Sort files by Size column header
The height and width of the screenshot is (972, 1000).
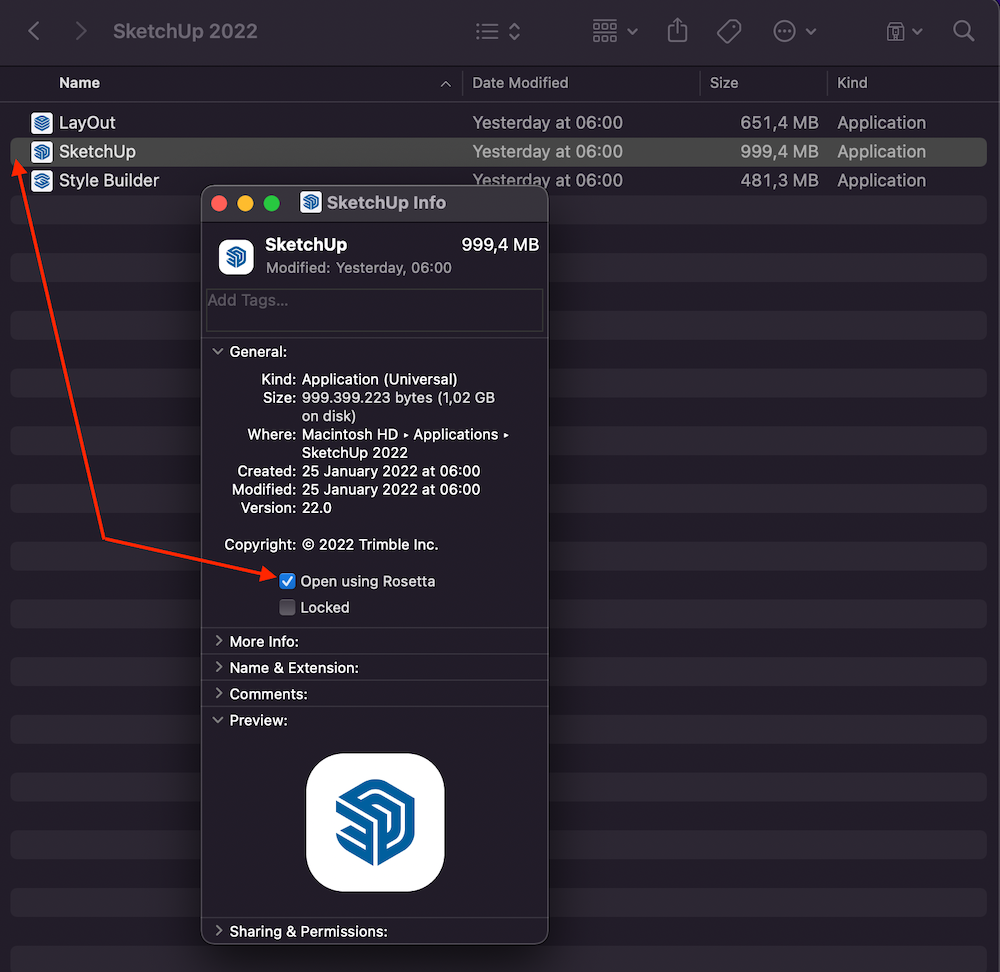pyautogui.click(x=724, y=83)
